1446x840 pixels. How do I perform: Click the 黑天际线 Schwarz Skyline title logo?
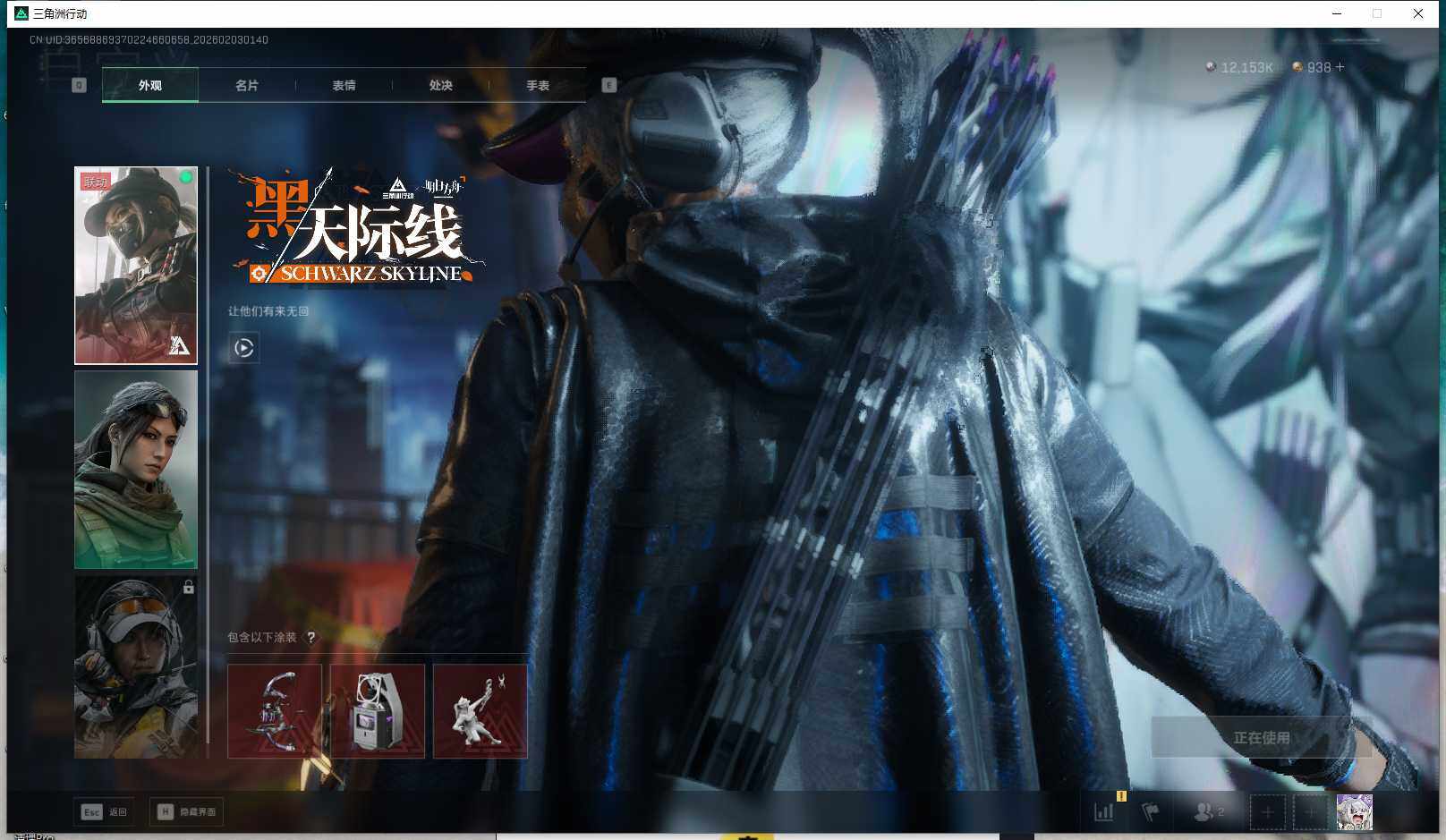tap(358, 227)
